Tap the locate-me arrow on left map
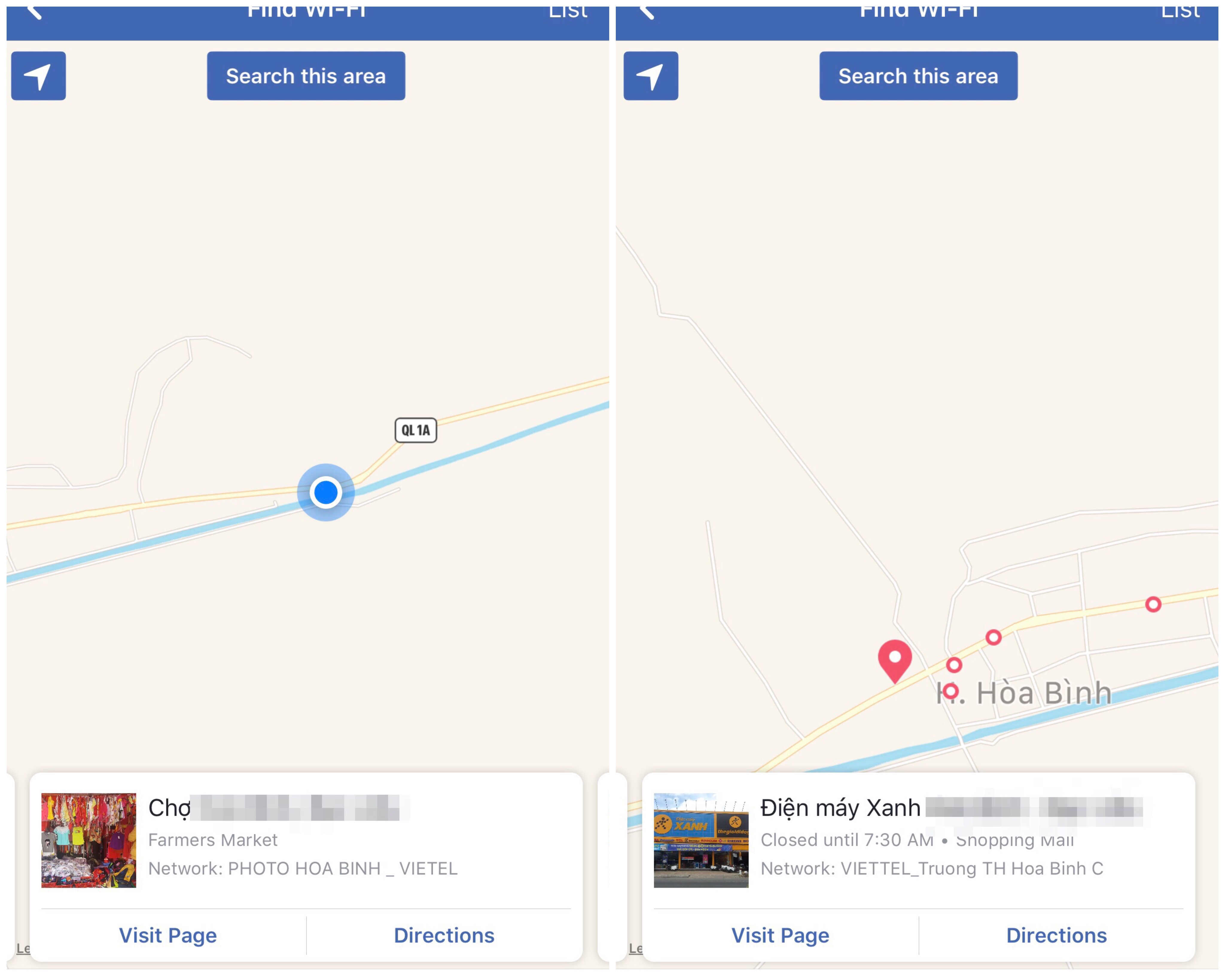Viewport: 1225px width, 980px height. [38, 76]
